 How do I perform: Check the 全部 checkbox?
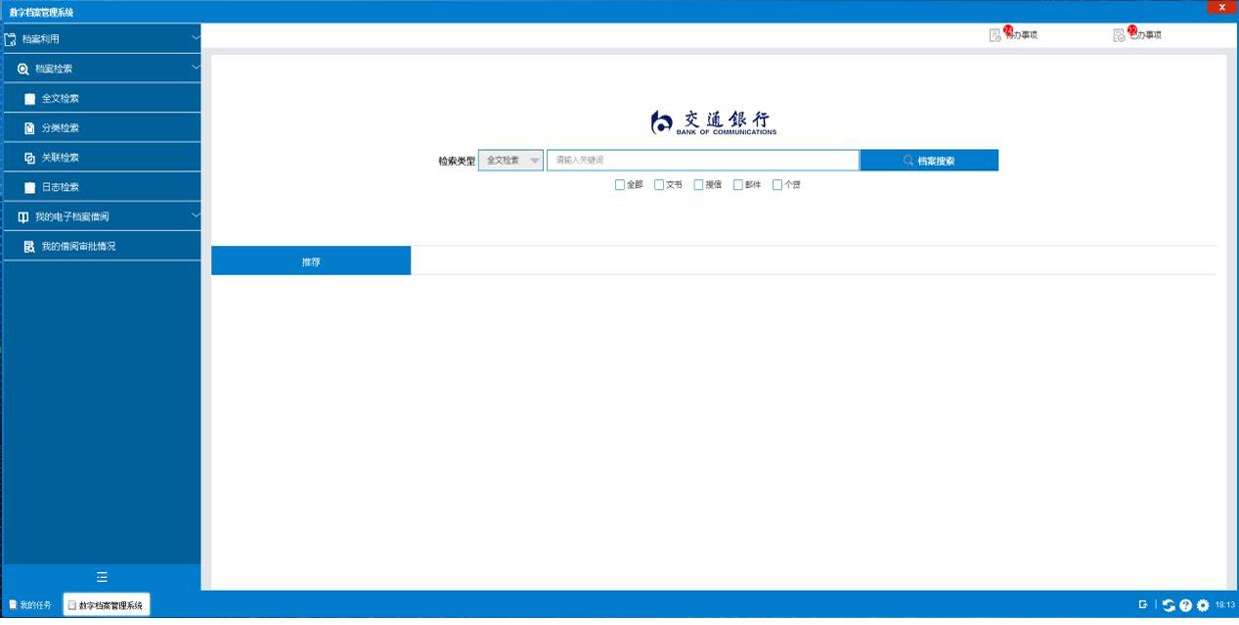click(x=620, y=185)
